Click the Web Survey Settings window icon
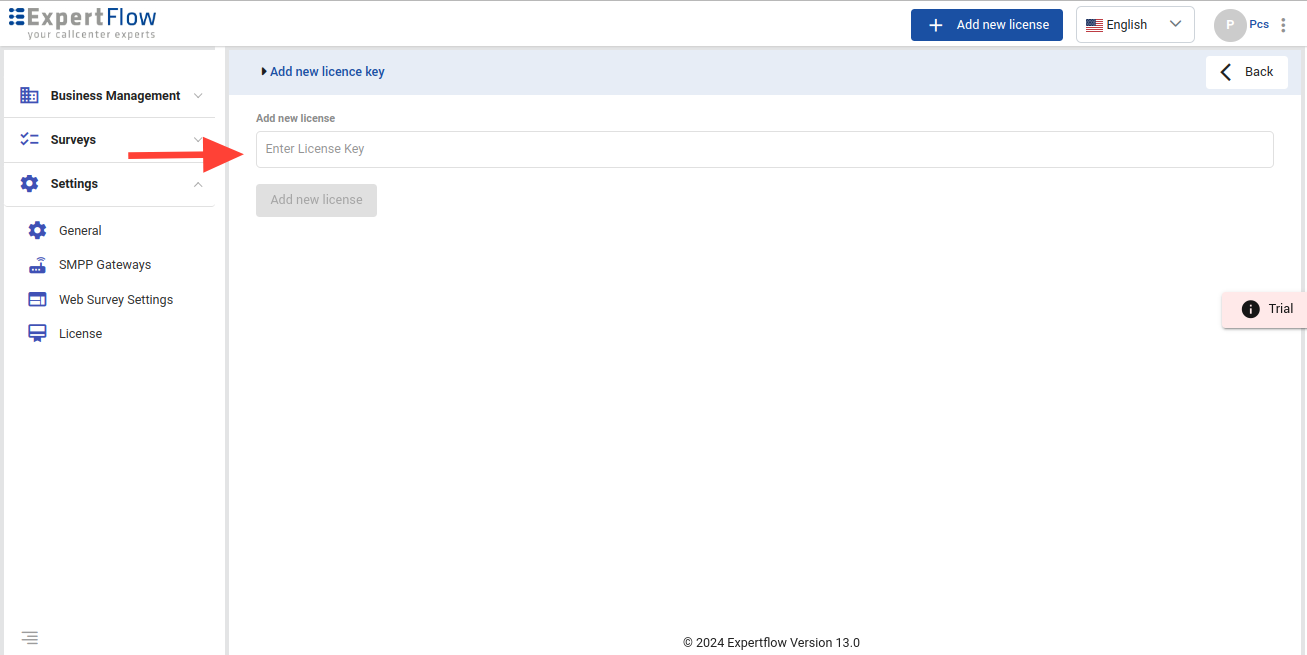This screenshot has height=655, width=1307. tap(37, 300)
